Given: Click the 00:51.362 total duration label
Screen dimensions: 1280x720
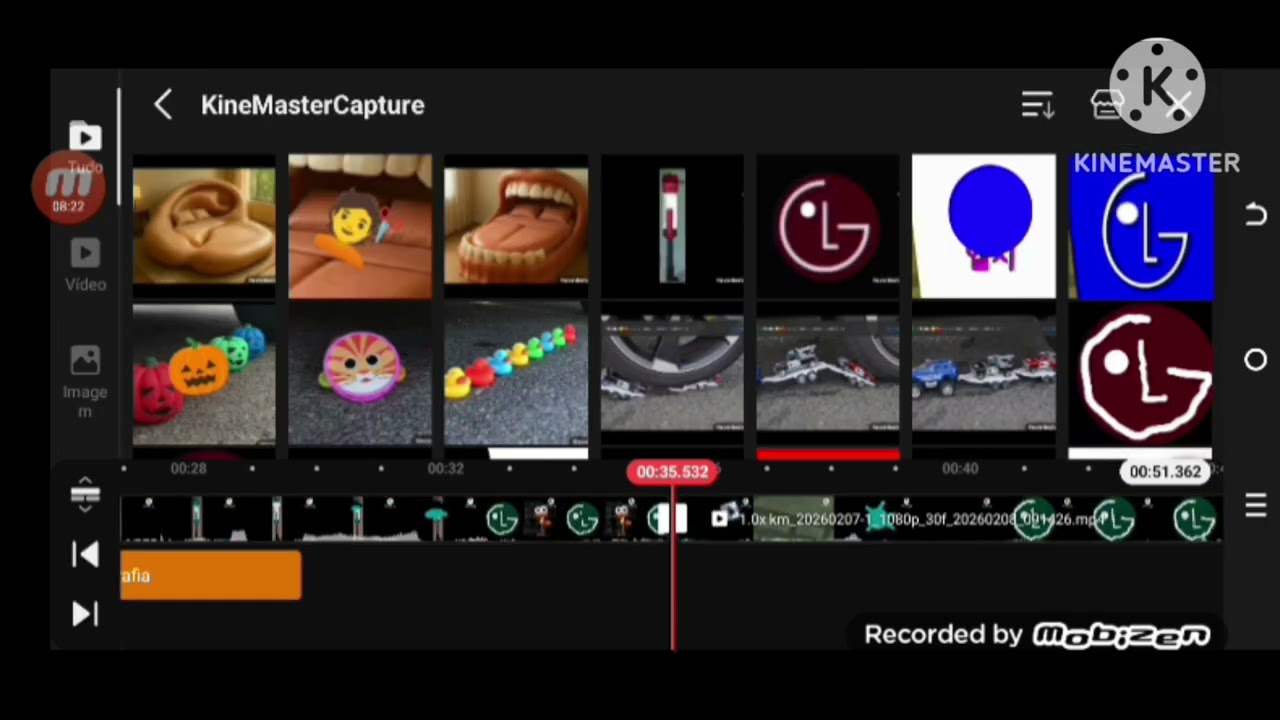Looking at the screenshot, I should tap(1165, 471).
